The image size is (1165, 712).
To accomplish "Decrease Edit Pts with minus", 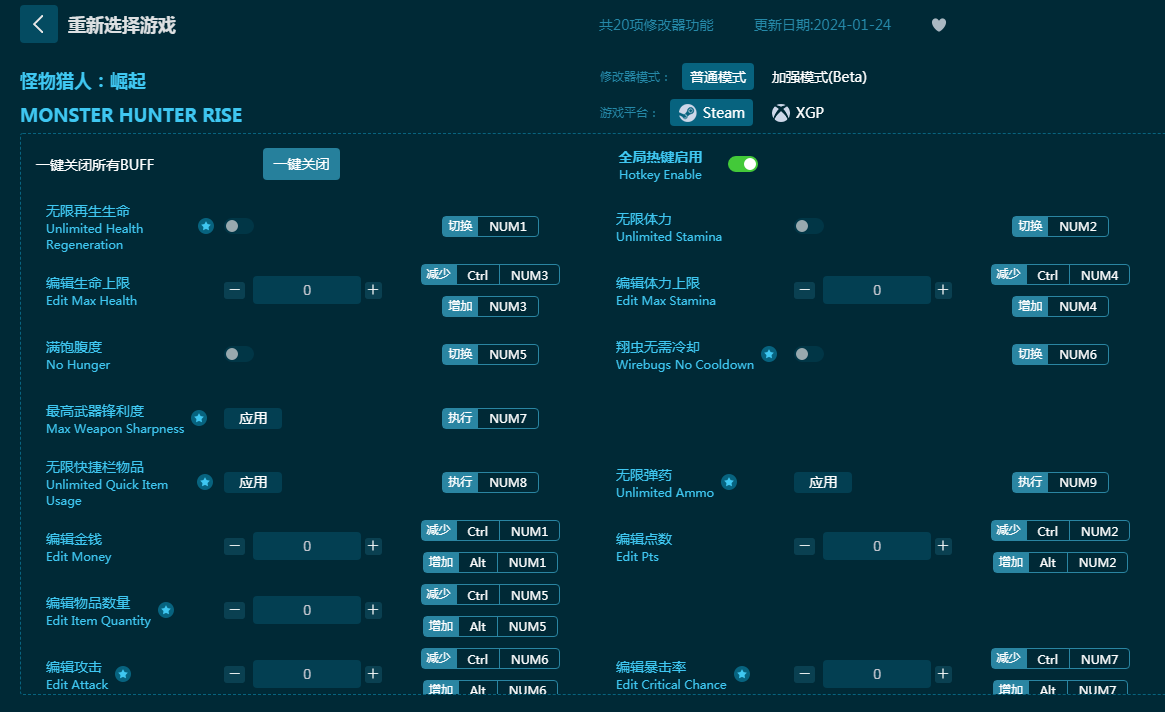I will pos(805,546).
